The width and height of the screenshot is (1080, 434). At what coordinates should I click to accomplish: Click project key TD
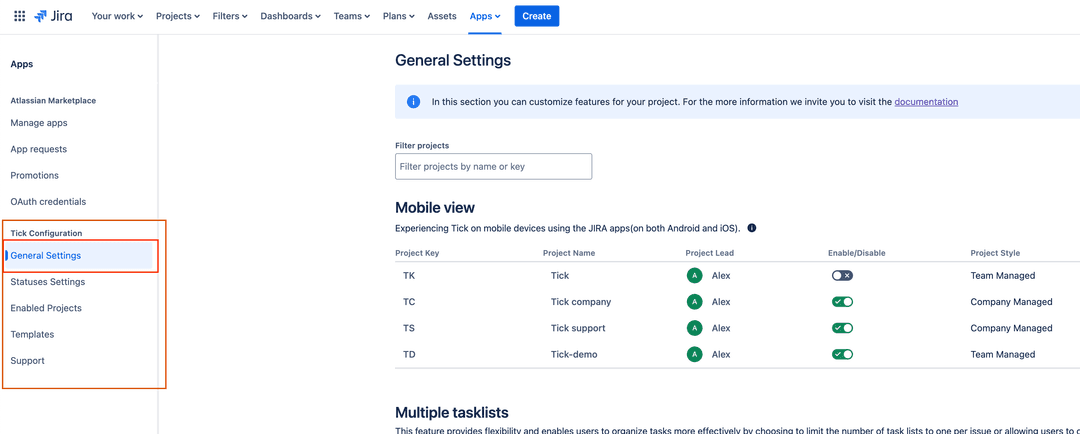coord(409,354)
